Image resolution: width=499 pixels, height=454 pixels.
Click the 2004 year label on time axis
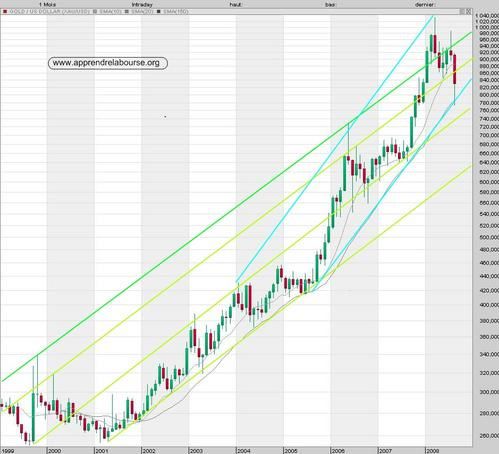click(244, 451)
